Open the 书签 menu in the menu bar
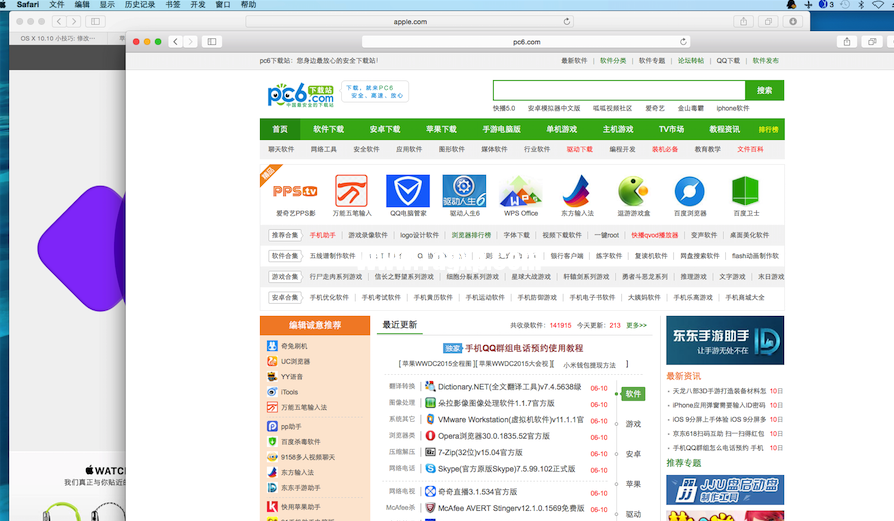 point(173,5)
